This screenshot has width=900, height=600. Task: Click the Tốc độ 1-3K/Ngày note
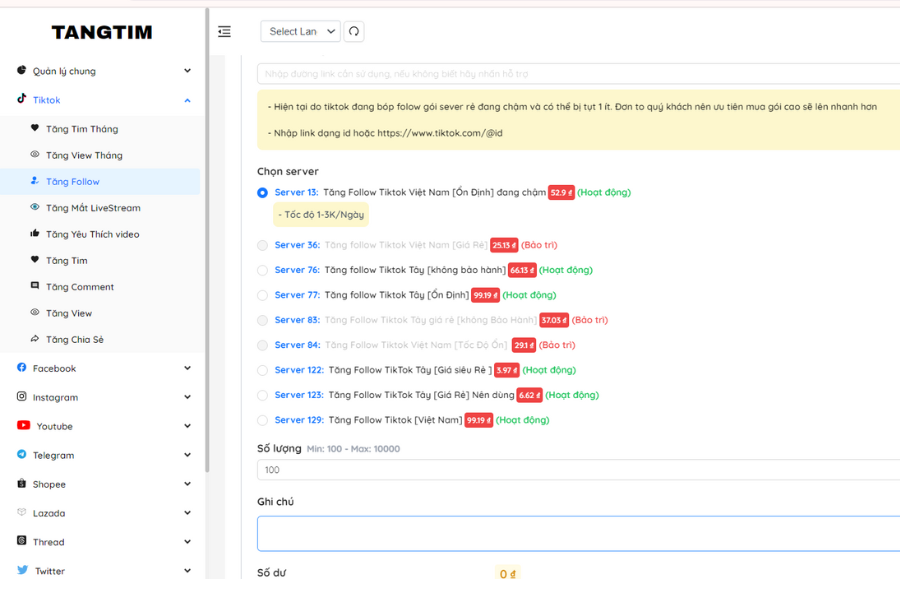click(321, 215)
